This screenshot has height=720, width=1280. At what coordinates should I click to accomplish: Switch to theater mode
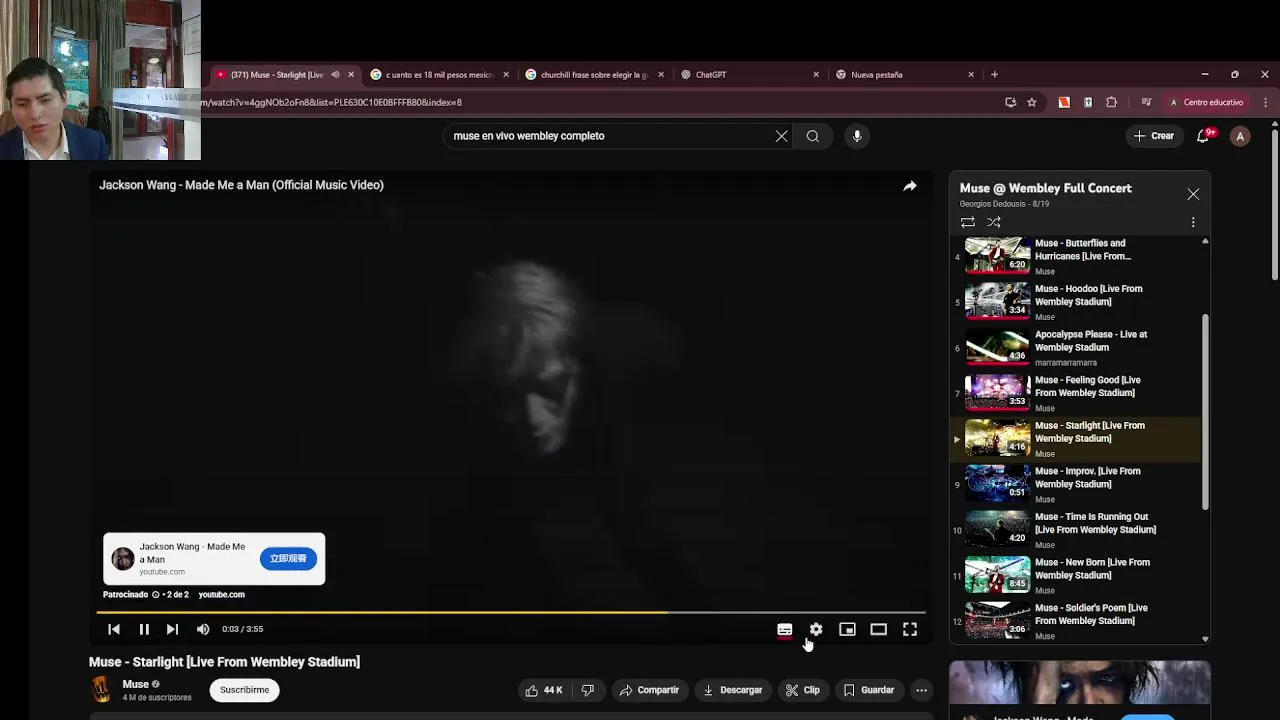click(878, 629)
